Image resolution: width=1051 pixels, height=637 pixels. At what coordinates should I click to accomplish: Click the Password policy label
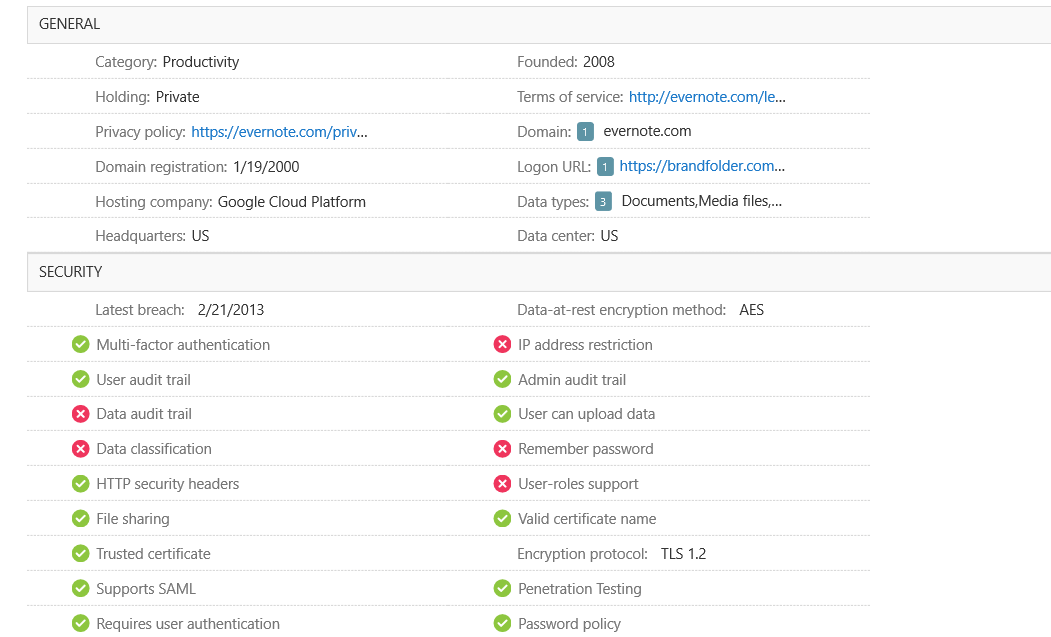pos(569,624)
